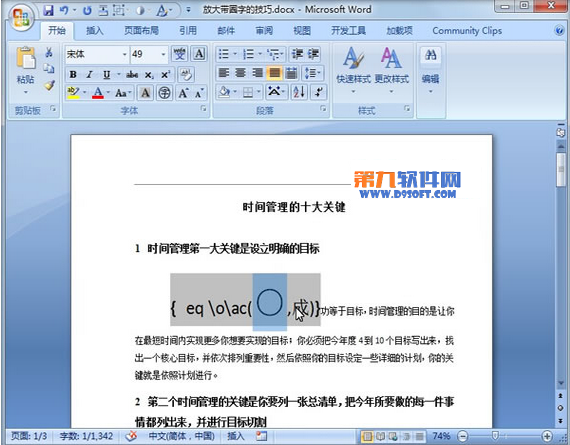Image resolution: width=570 pixels, height=445 pixels.
Task: Click the 74% zoom level
Action: (441, 436)
